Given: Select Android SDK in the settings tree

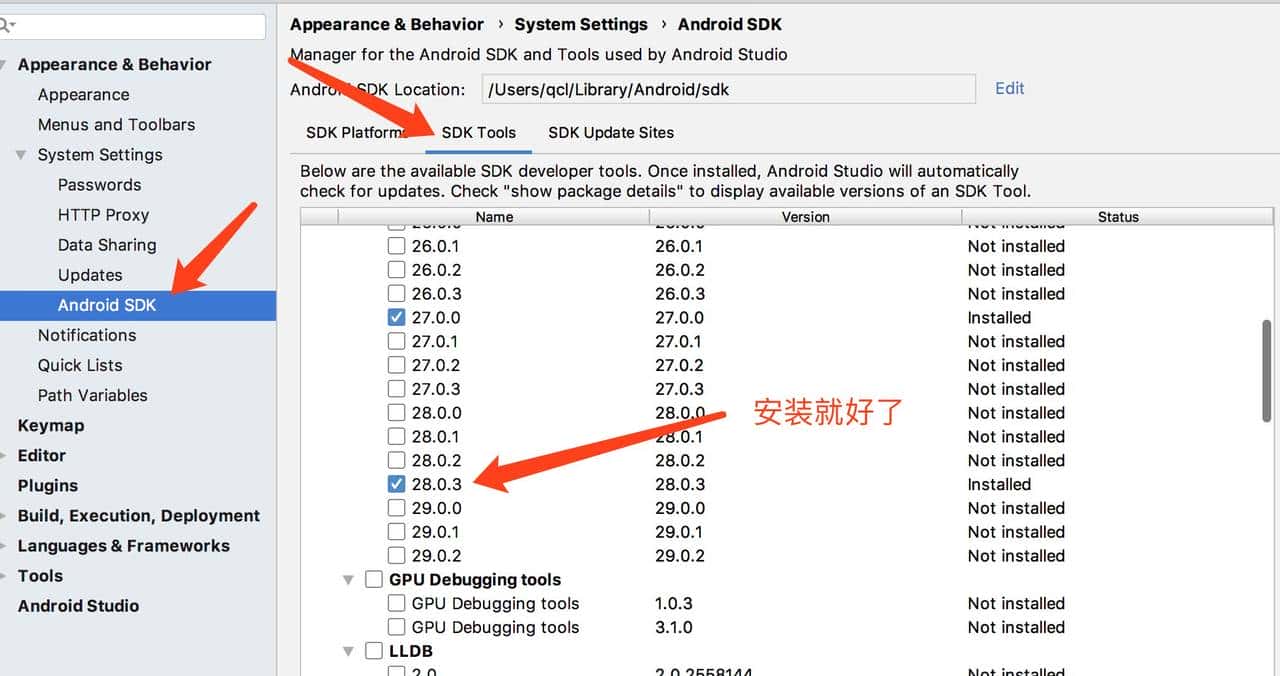Looking at the screenshot, I should click(107, 305).
